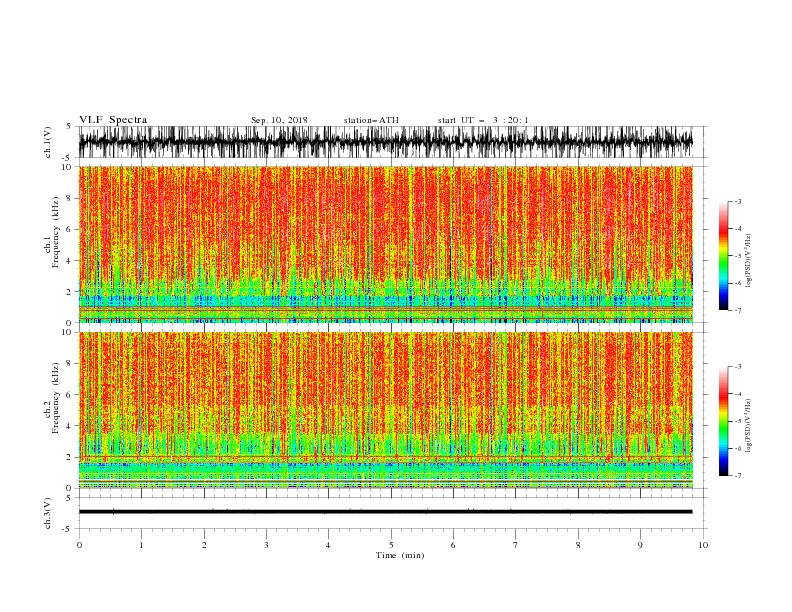Click time axis tick label "4"
This screenshot has height=612, width=792.
point(328,545)
